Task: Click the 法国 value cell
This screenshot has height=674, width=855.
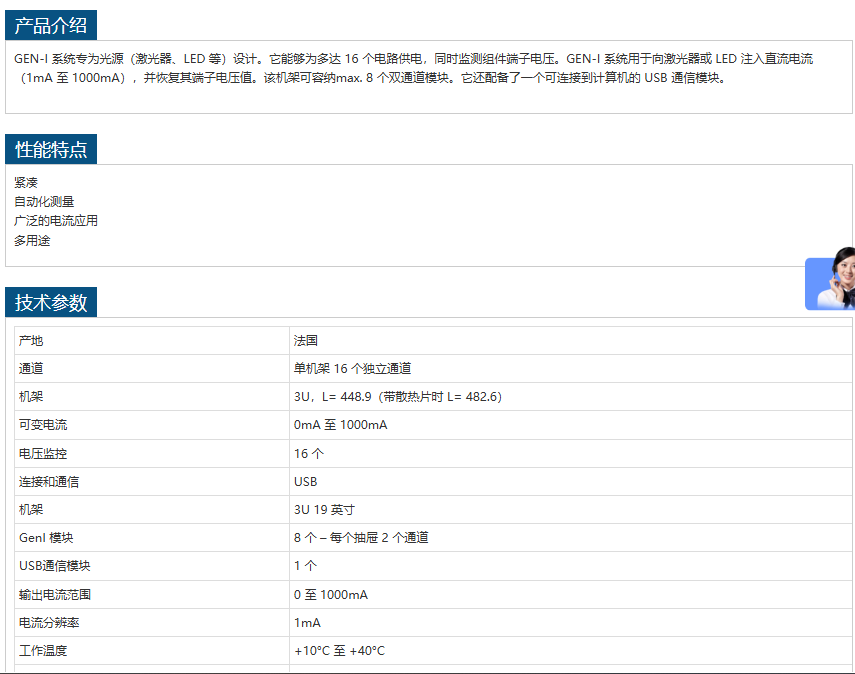Action: pyautogui.click(x=306, y=341)
